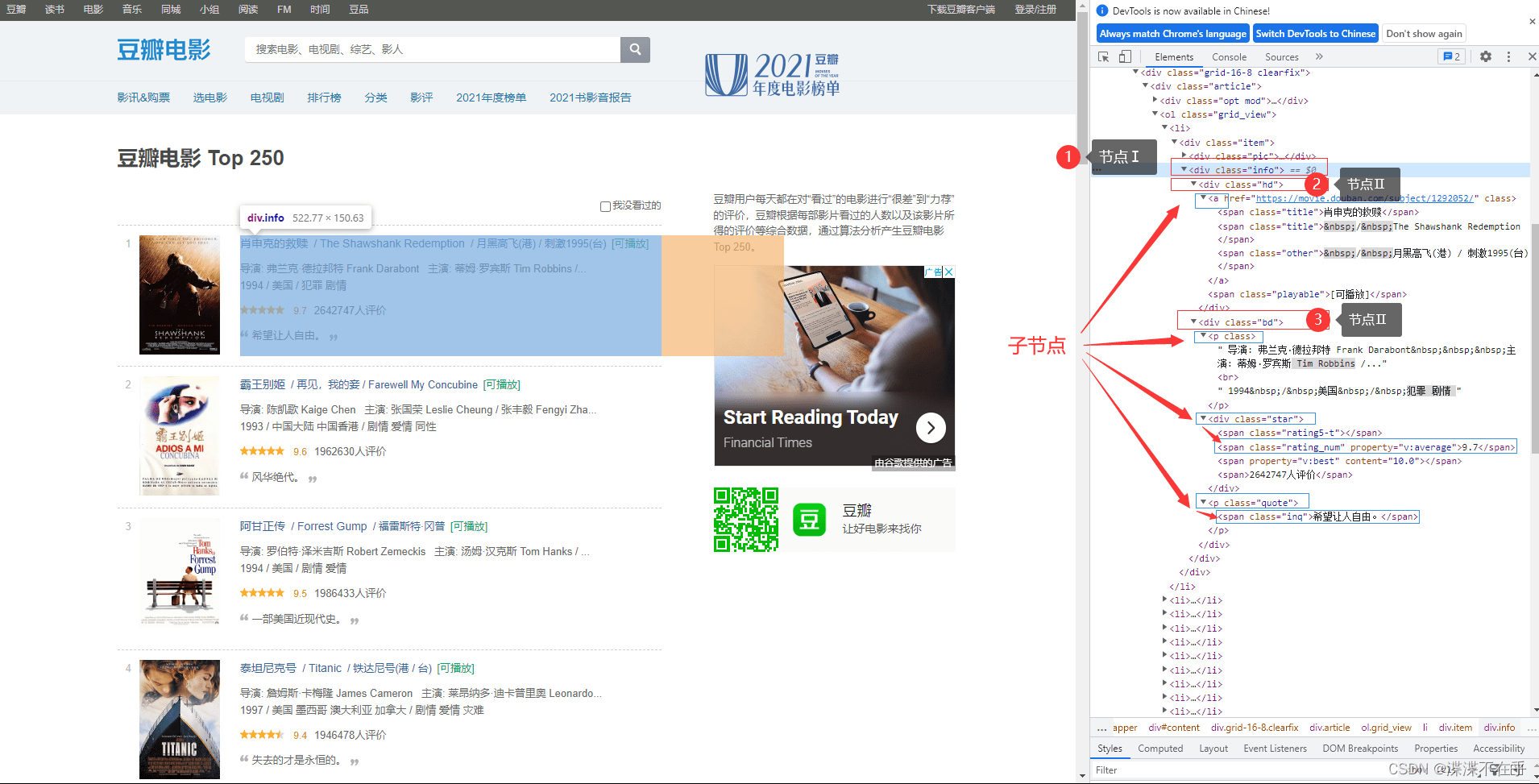Click the search magnifier button

635,49
